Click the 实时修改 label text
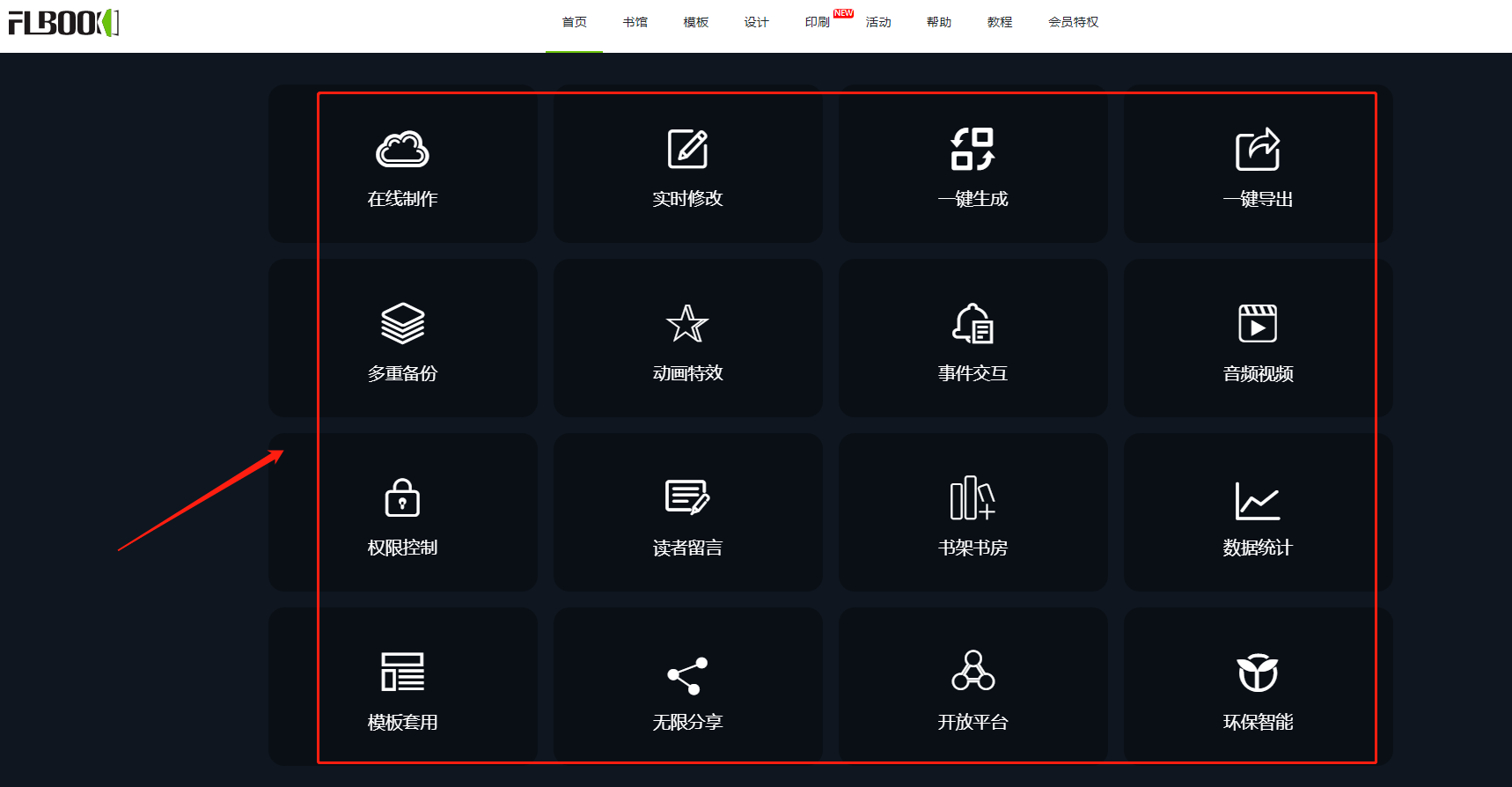 click(x=687, y=199)
